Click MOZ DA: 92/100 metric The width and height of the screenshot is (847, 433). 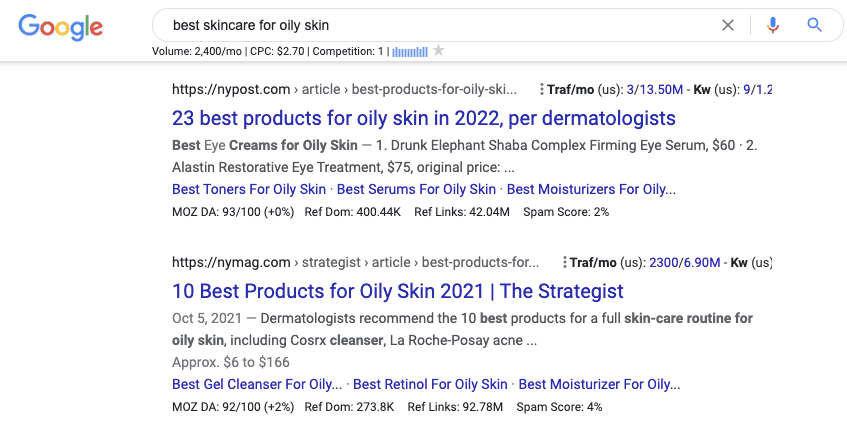point(233,407)
